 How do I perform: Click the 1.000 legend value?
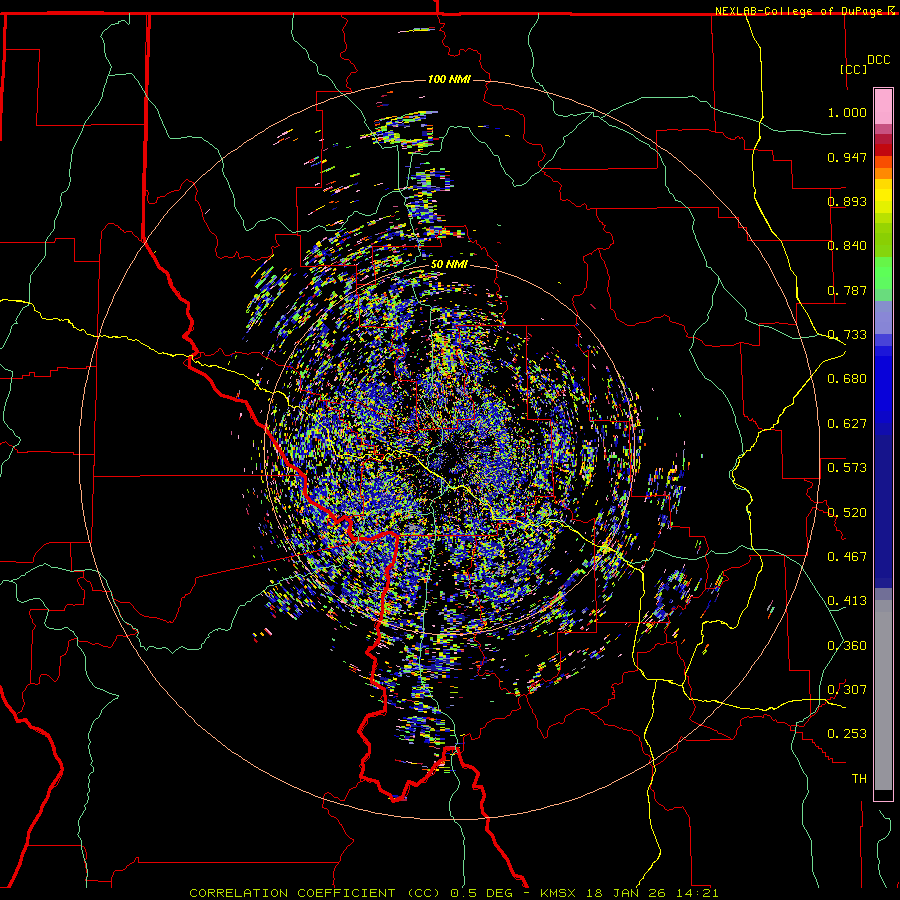tap(847, 112)
